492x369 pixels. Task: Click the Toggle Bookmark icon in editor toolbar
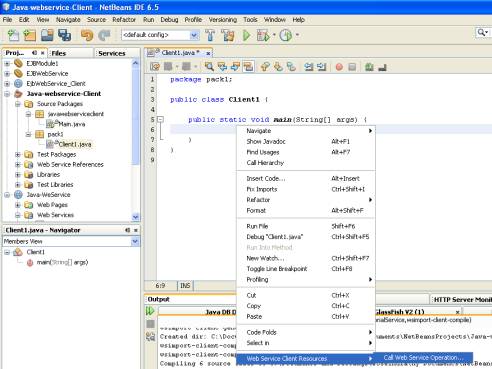coord(291,67)
